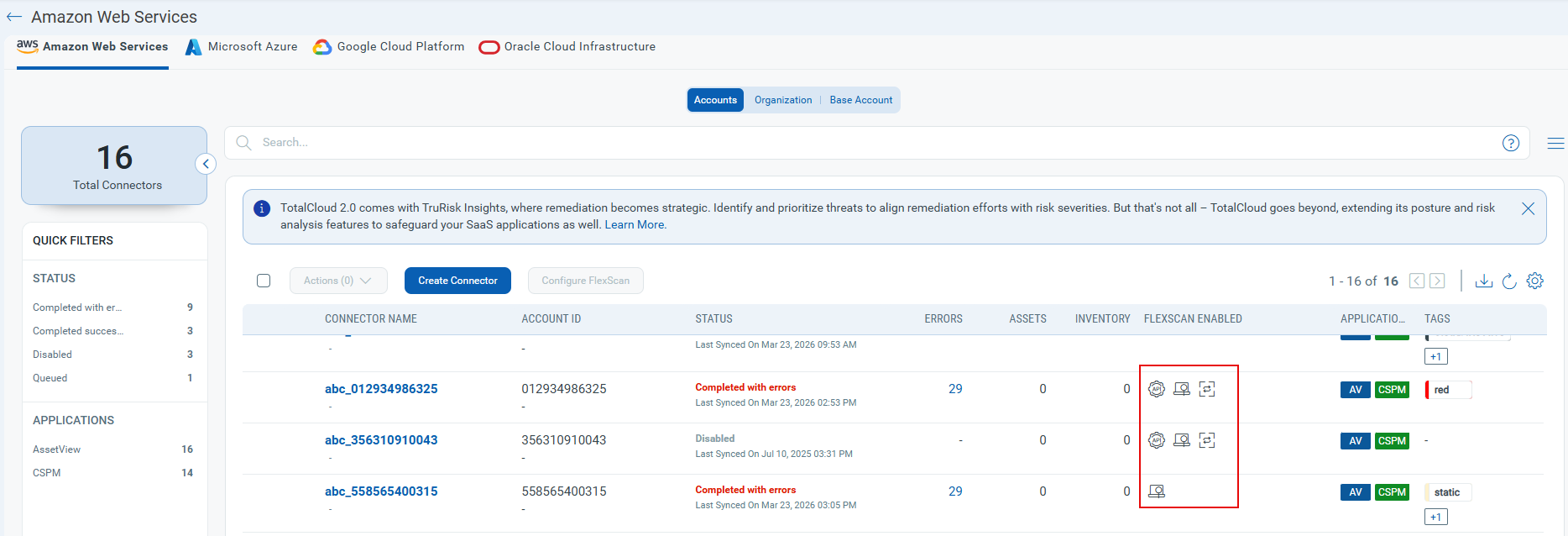Select the Accounts view
Screen dimensions: 1568x536
click(715, 100)
